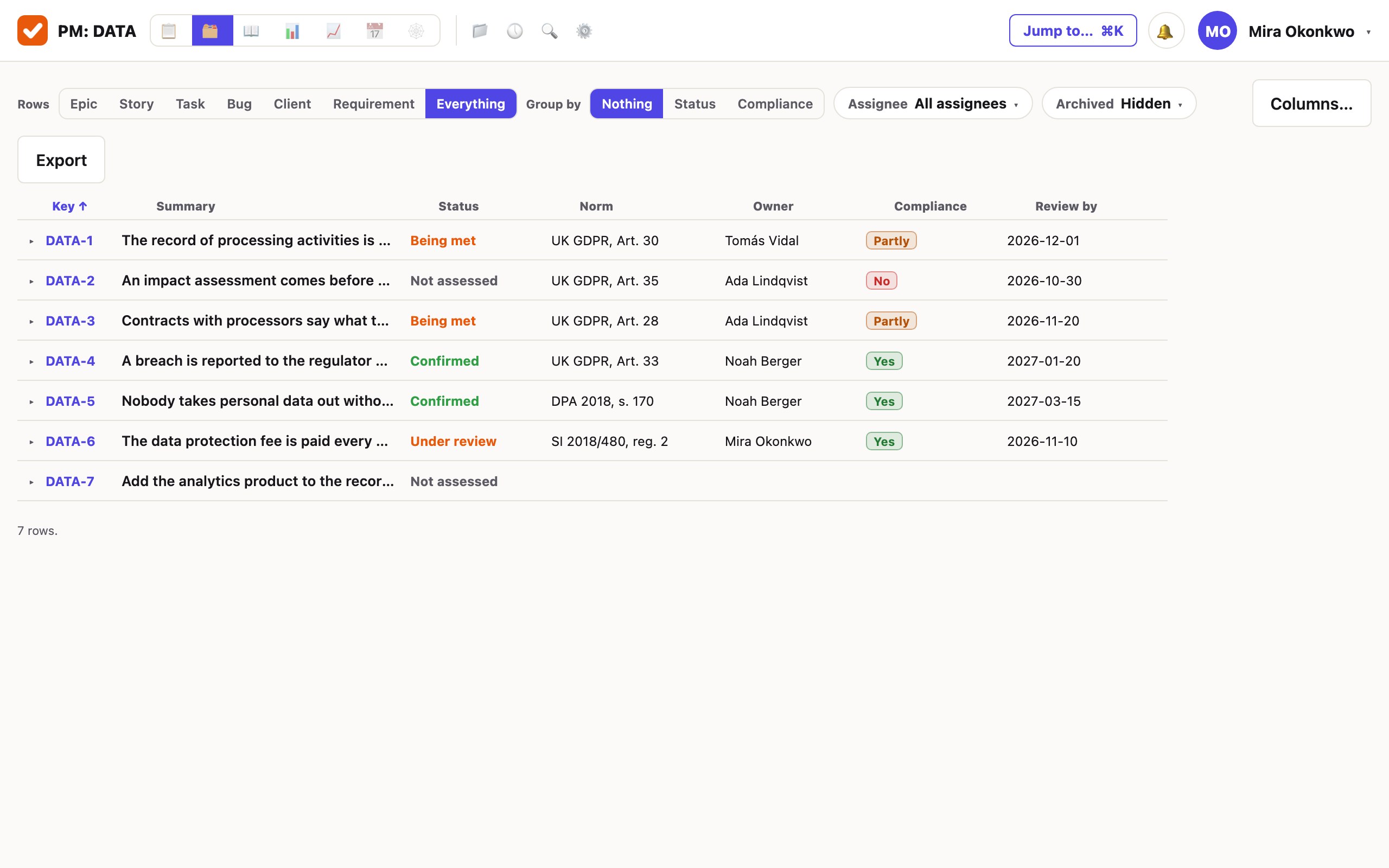
Task: Open the Columns... button
Action: click(x=1311, y=103)
